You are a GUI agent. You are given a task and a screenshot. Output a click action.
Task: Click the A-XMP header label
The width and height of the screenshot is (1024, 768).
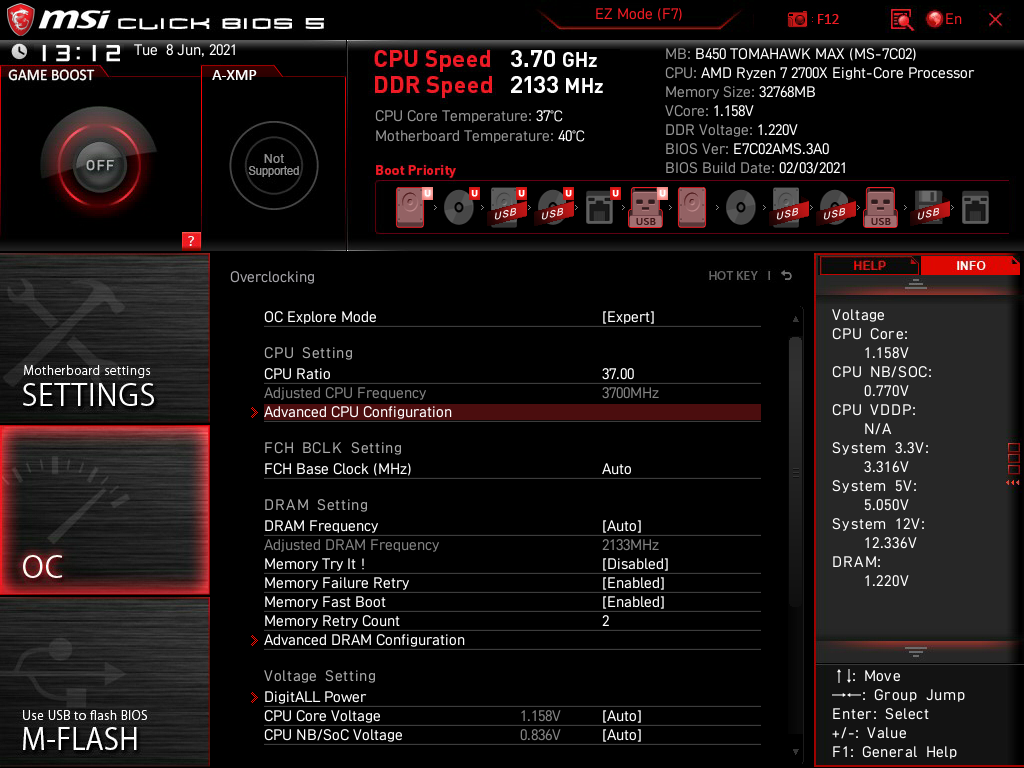point(234,75)
